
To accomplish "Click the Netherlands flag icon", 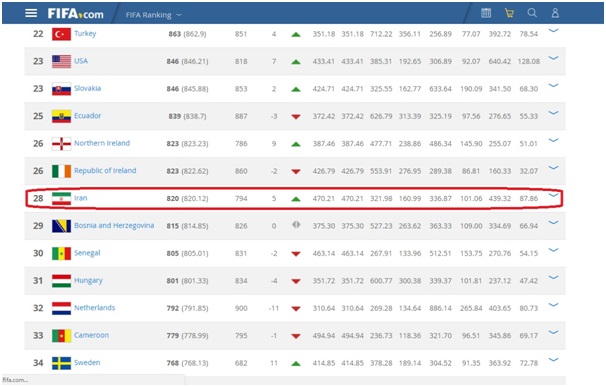I will (x=61, y=309).
